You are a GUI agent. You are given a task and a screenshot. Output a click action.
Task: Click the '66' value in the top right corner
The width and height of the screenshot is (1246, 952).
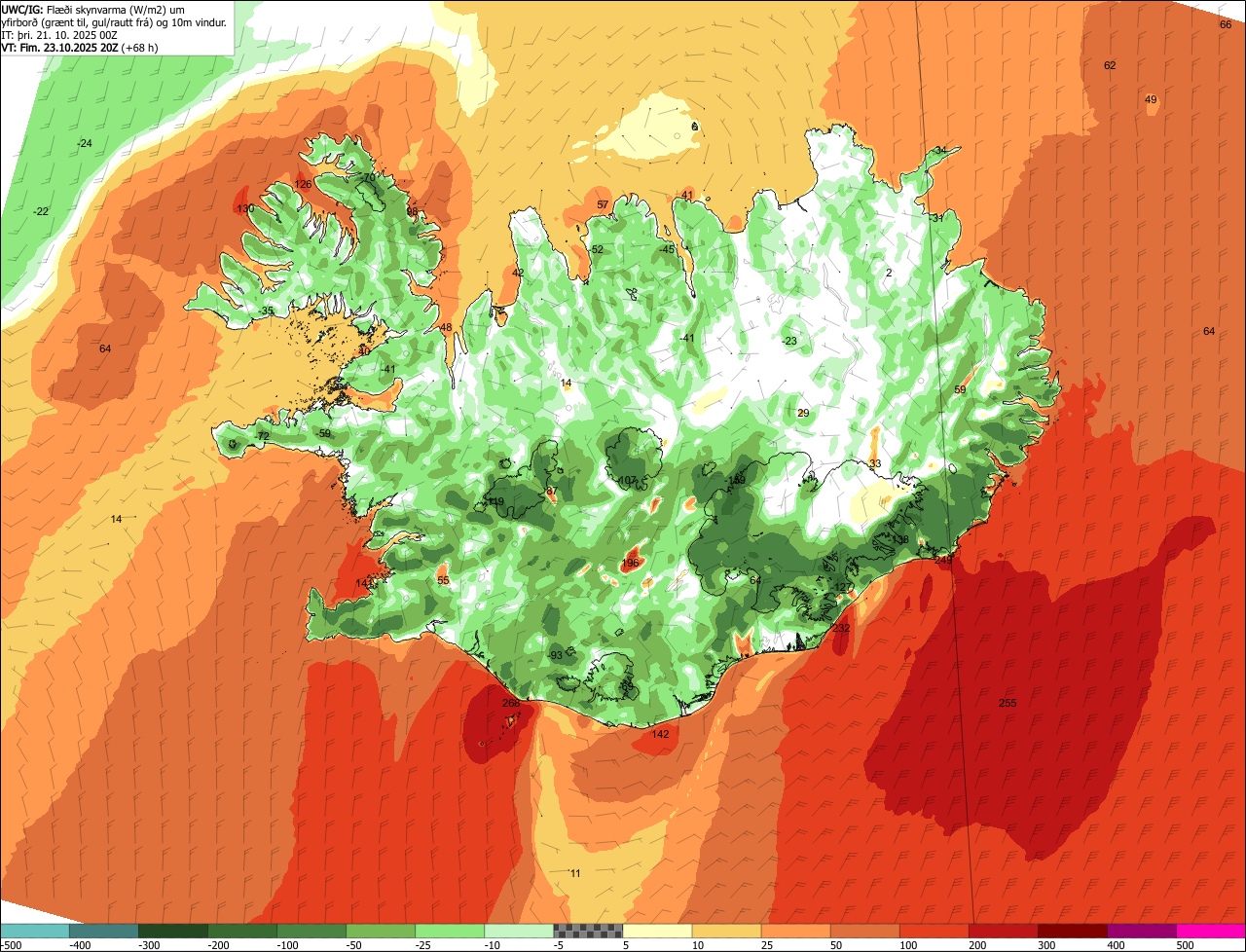1226,24
